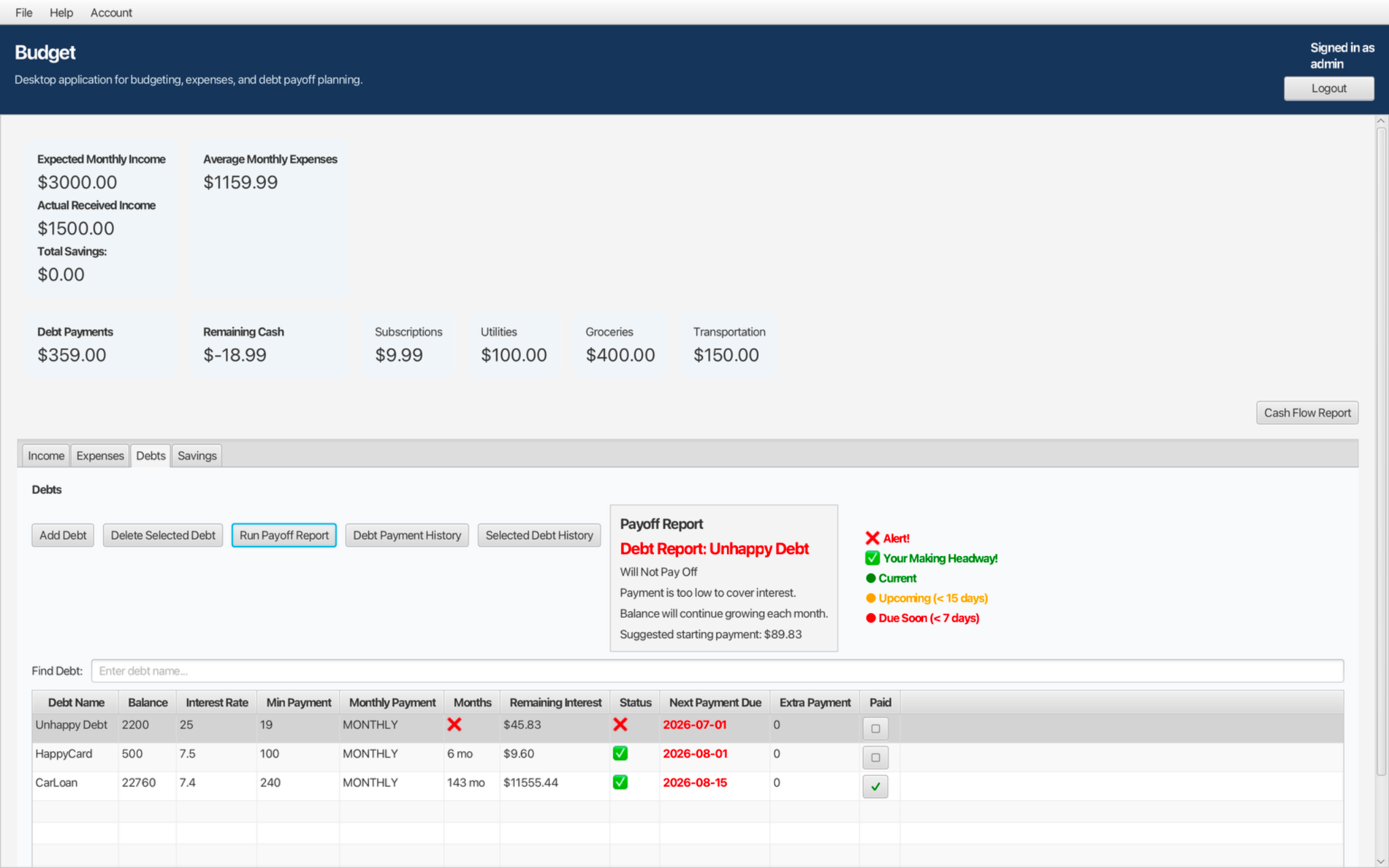Open the Savings tab
Screen dimensions: 1389x868
click(x=197, y=456)
